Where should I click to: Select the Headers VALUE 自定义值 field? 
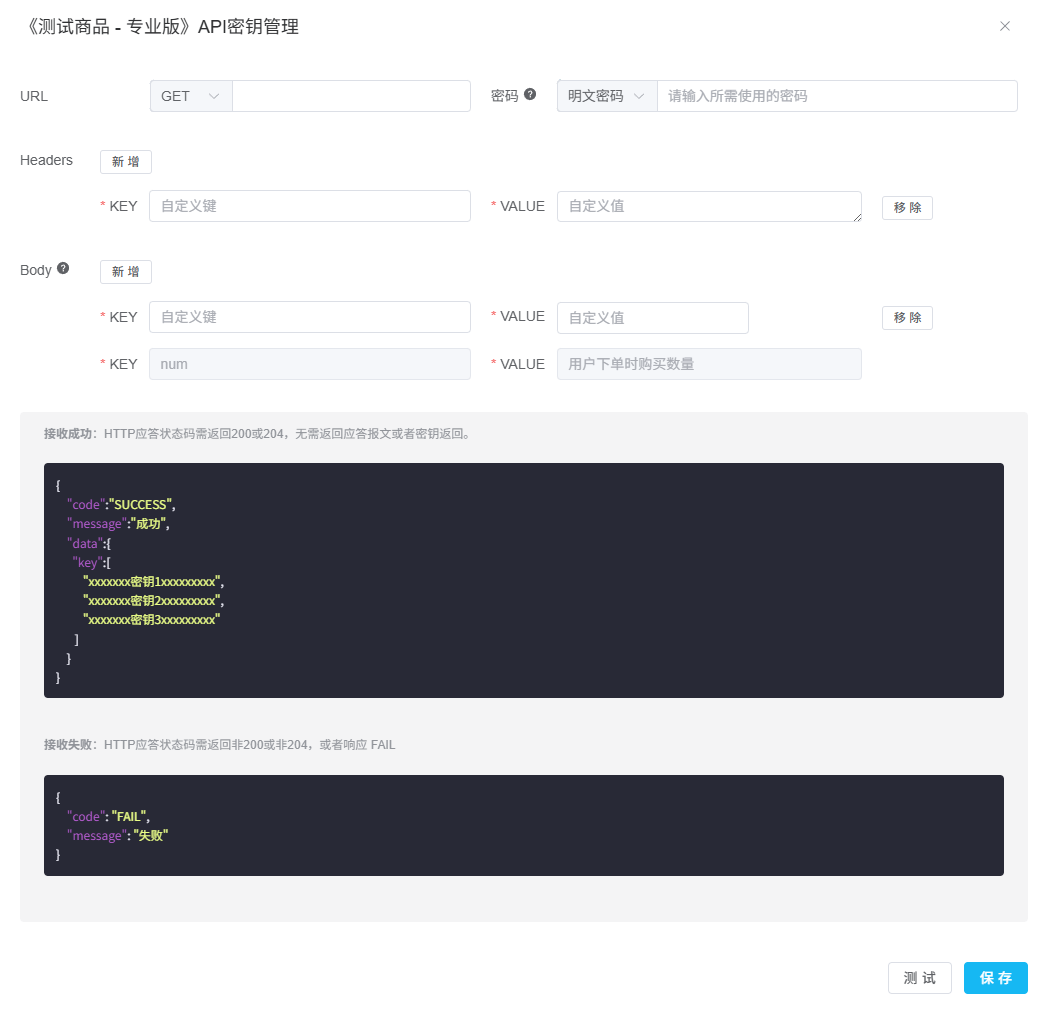tap(709, 206)
